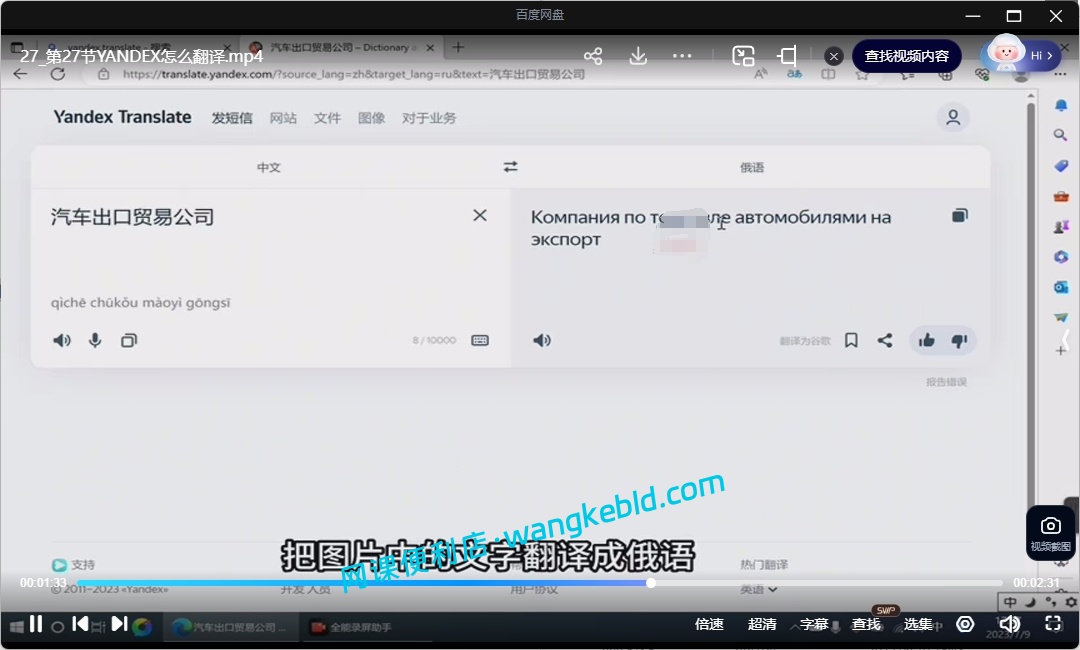Open the 倍速 playback speed menu
Viewport: 1080px width, 650px height.
pyautogui.click(x=709, y=624)
